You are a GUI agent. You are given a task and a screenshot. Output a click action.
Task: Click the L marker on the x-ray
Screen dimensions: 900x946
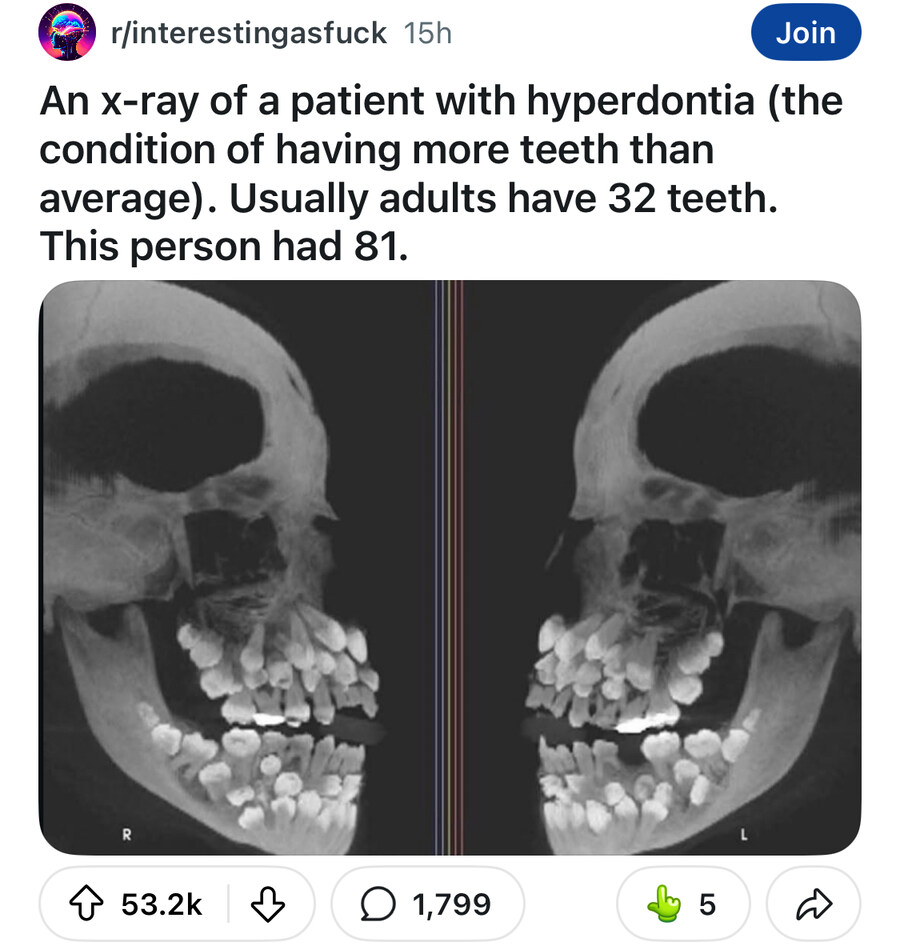coord(744,835)
